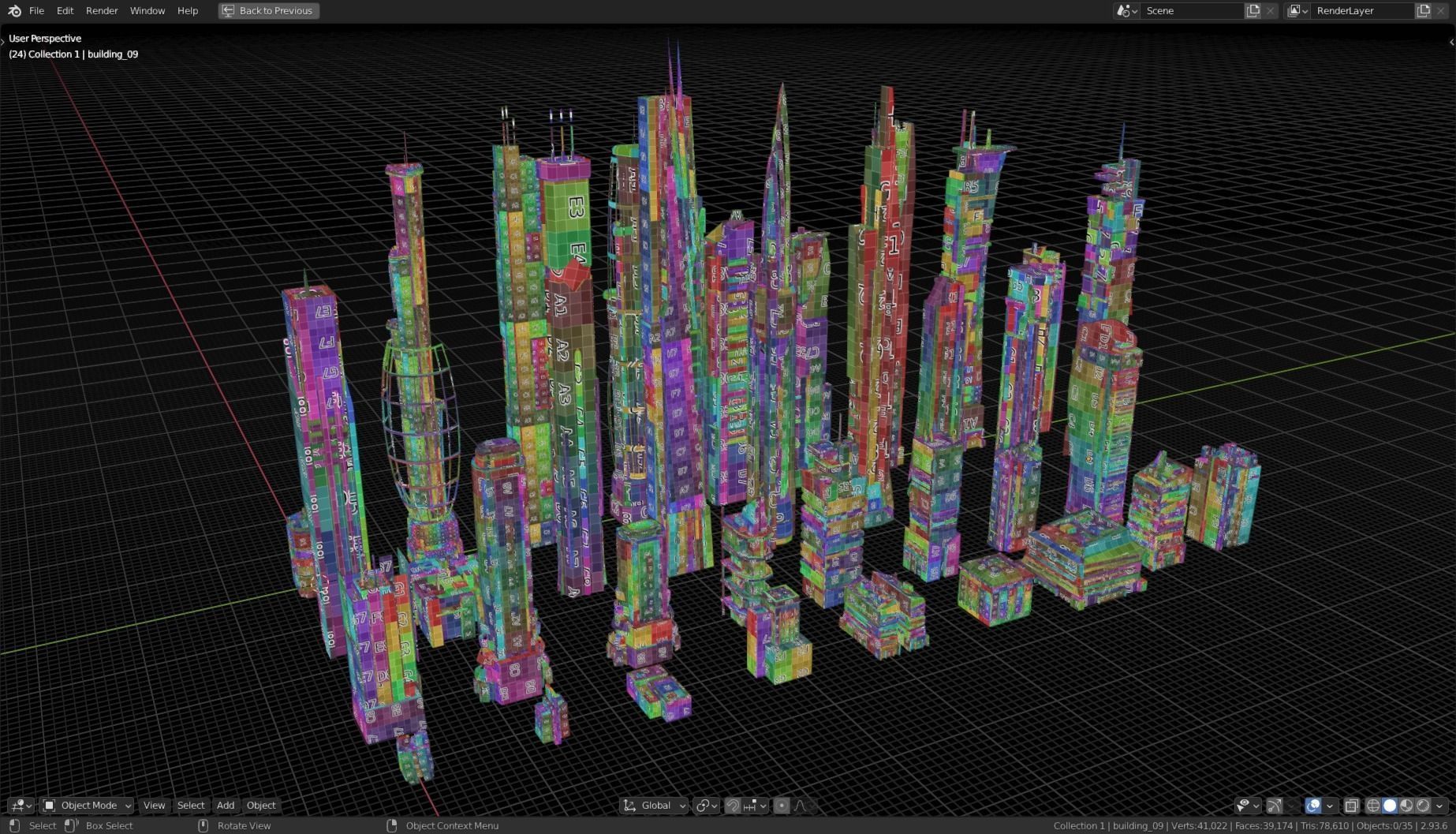Edit the RenderLayer name field
Screen dimensions: 1456x834
(1362, 11)
